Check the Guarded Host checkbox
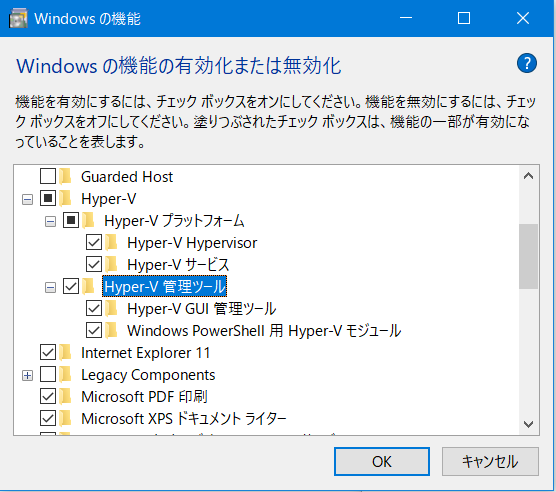This screenshot has height=492, width=556. point(48,176)
